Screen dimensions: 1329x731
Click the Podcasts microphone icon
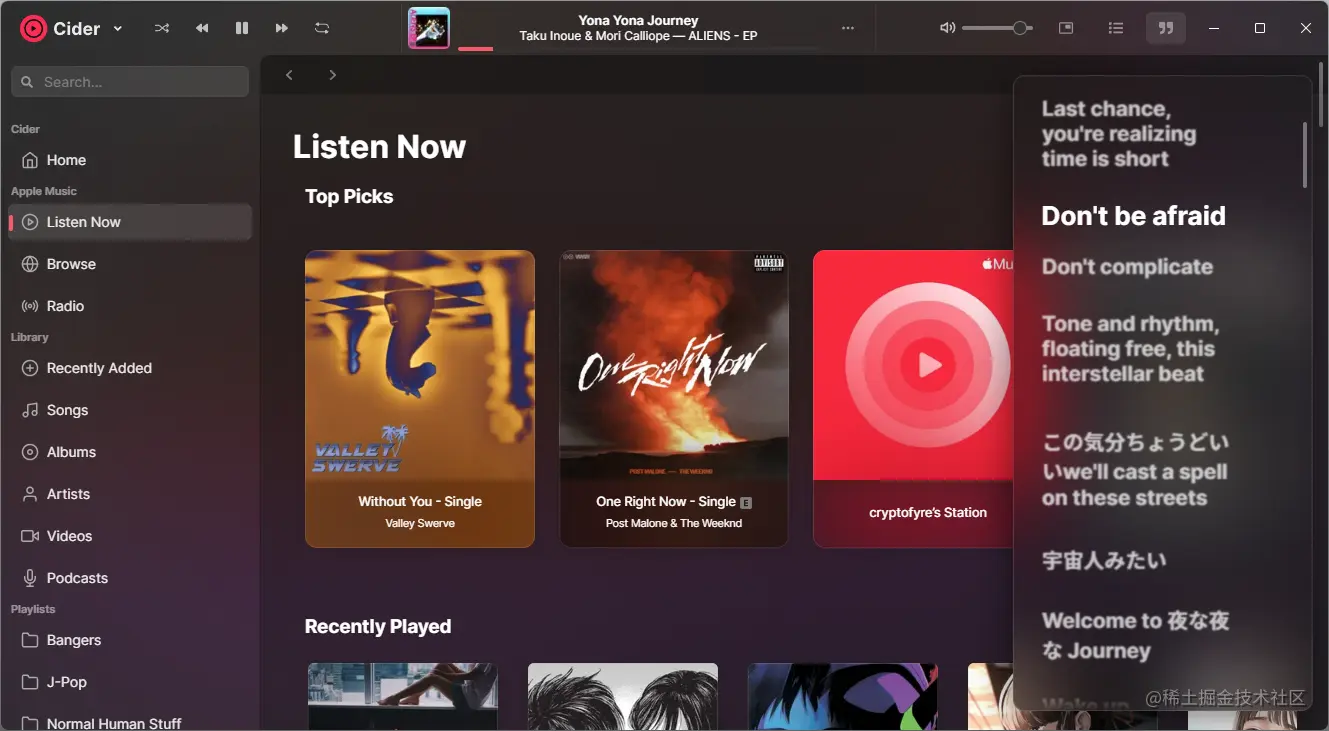tap(30, 578)
